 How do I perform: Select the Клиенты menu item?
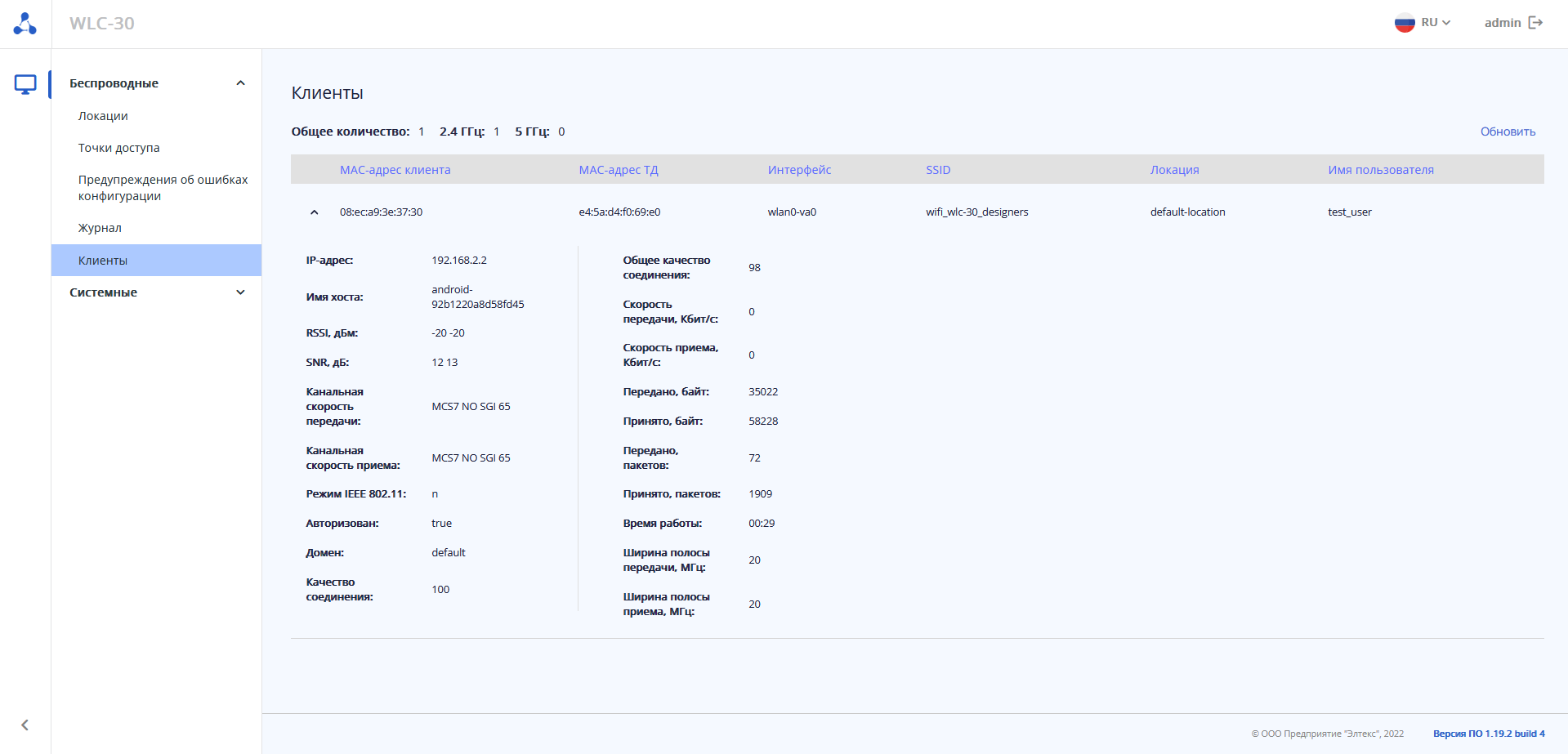[x=103, y=261]
